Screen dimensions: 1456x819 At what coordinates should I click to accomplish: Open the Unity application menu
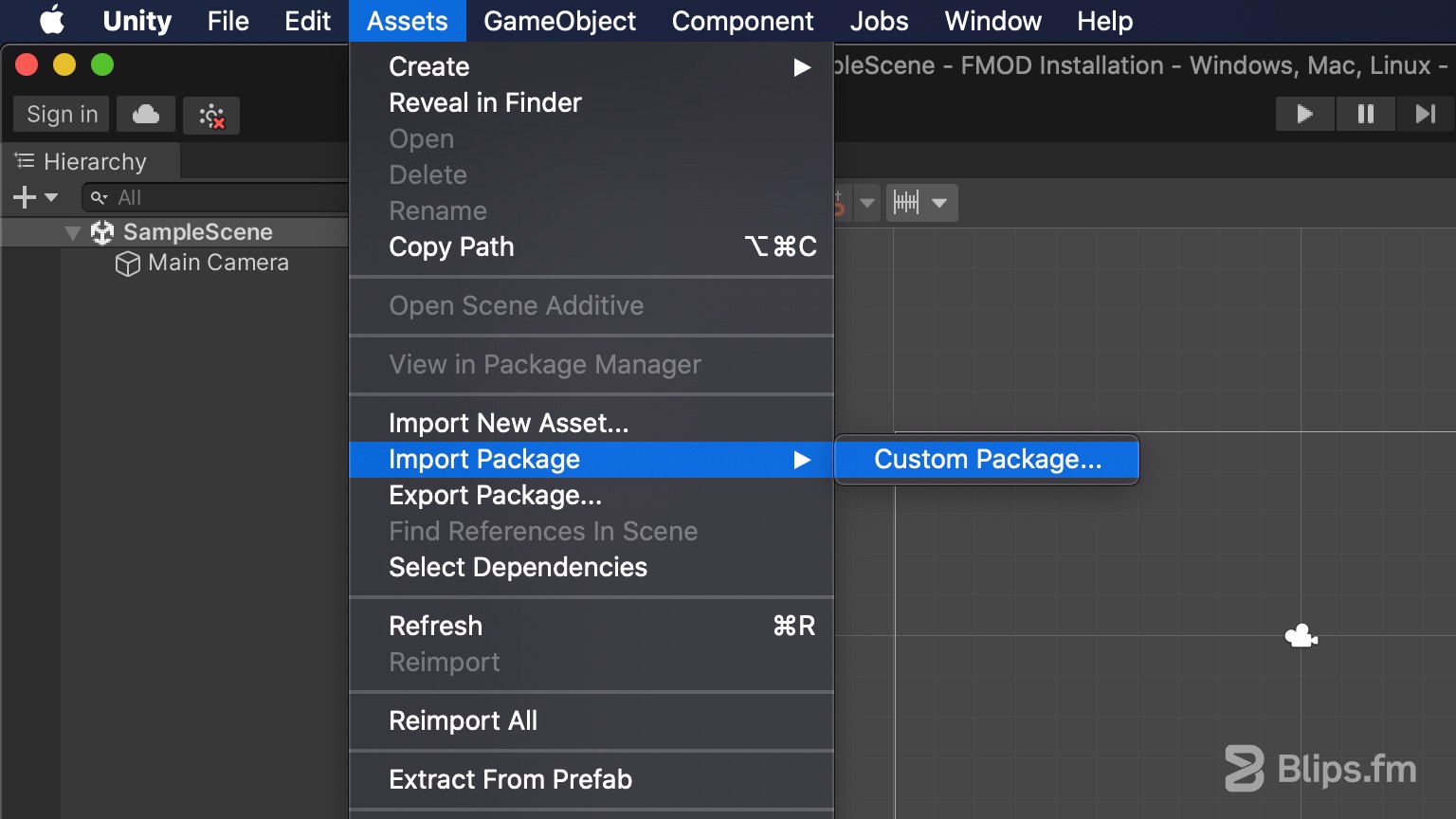(137, 21)
